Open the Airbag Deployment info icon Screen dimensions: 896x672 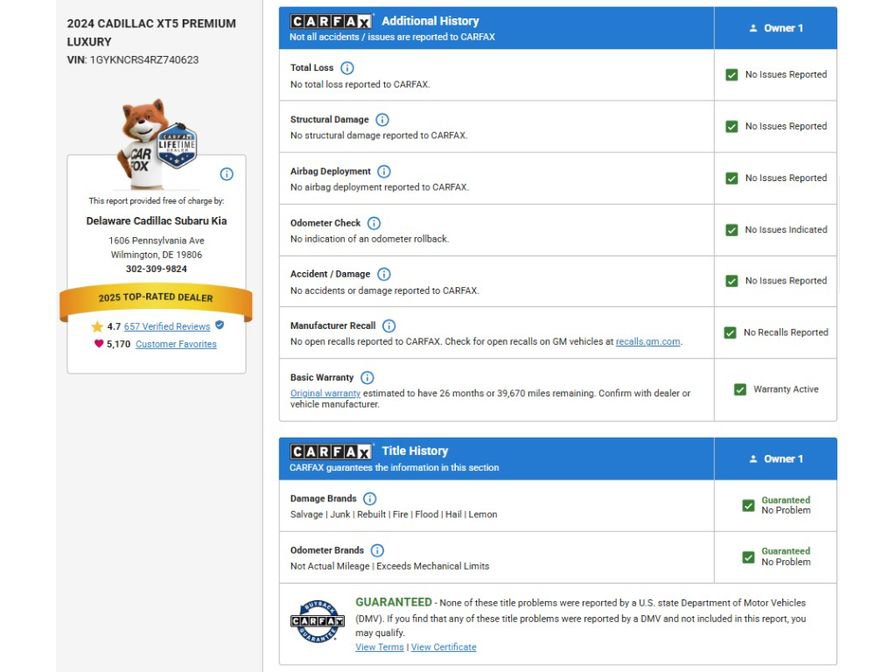[x=384, y=171]
